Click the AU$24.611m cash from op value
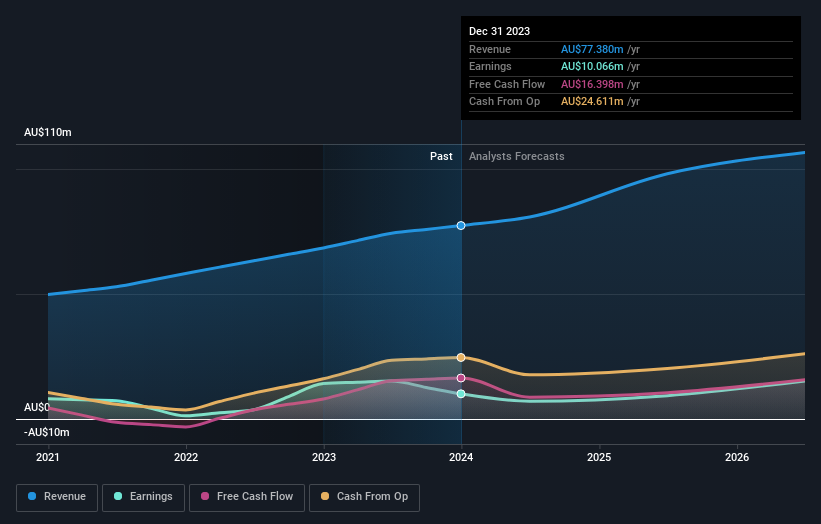This screenshot has width=821, height=524. tap(592, 102)
